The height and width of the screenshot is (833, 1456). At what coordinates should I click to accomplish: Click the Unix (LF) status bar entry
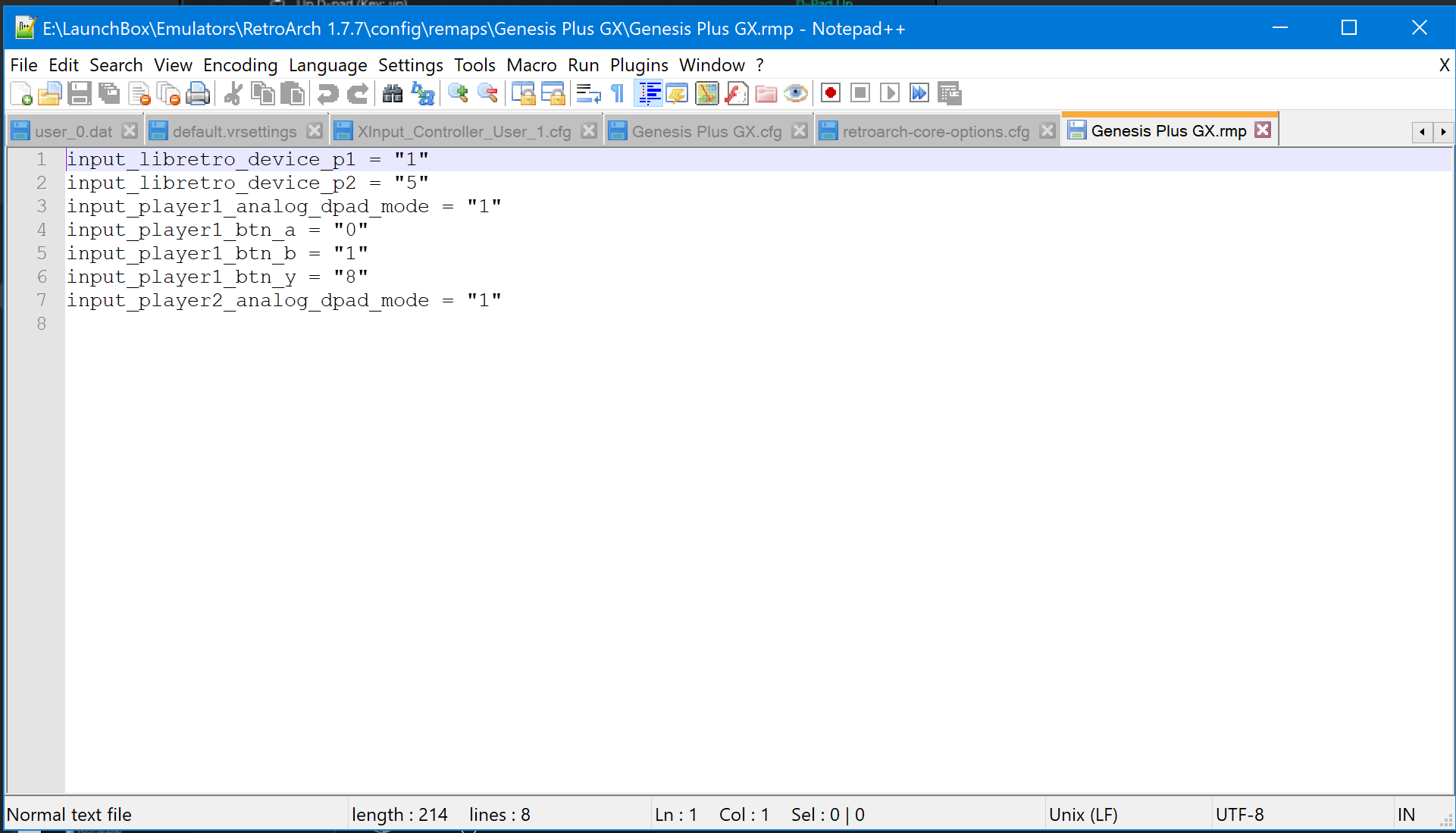click(1083, 815)
